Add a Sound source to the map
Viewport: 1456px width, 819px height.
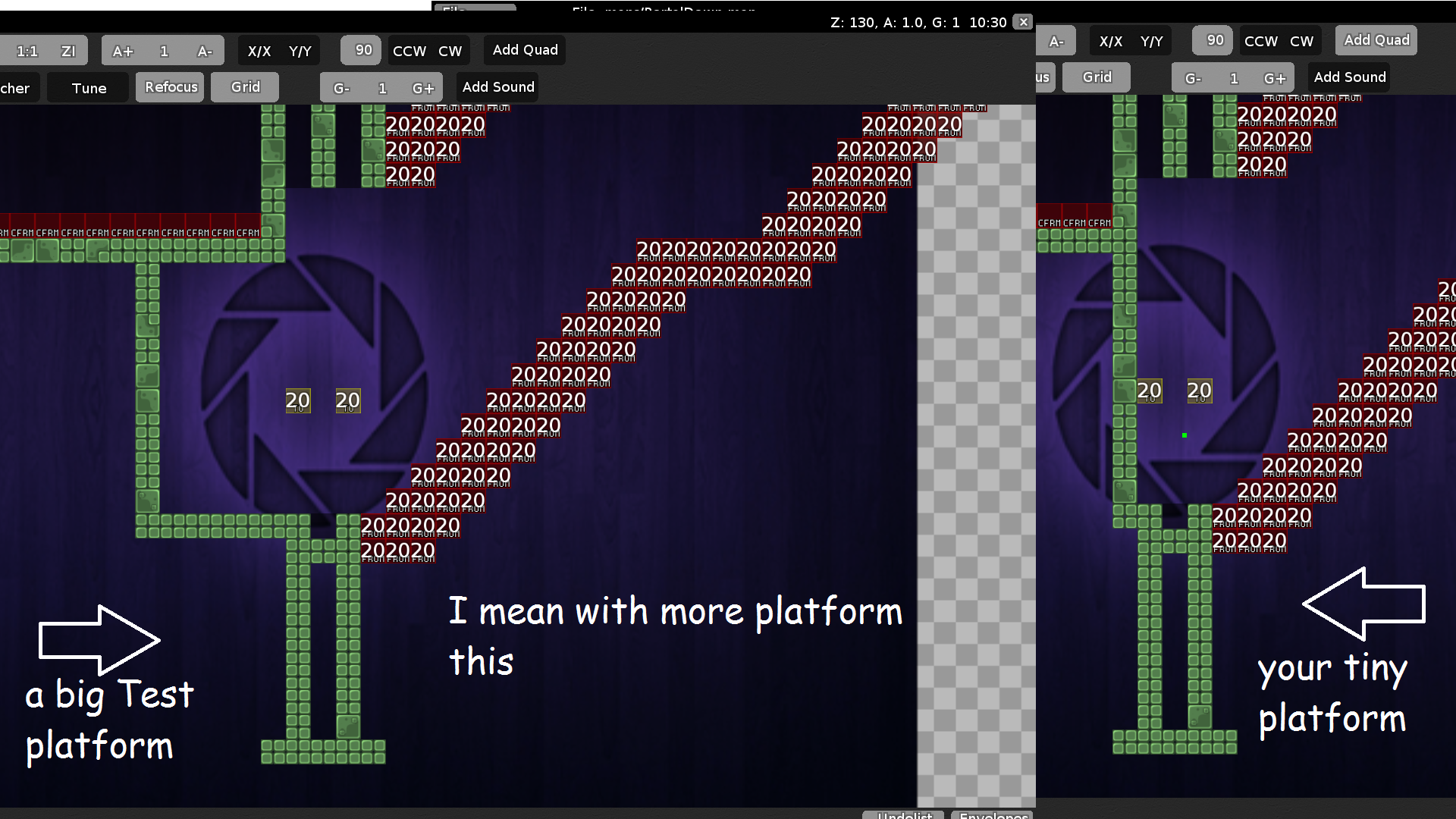497,86
